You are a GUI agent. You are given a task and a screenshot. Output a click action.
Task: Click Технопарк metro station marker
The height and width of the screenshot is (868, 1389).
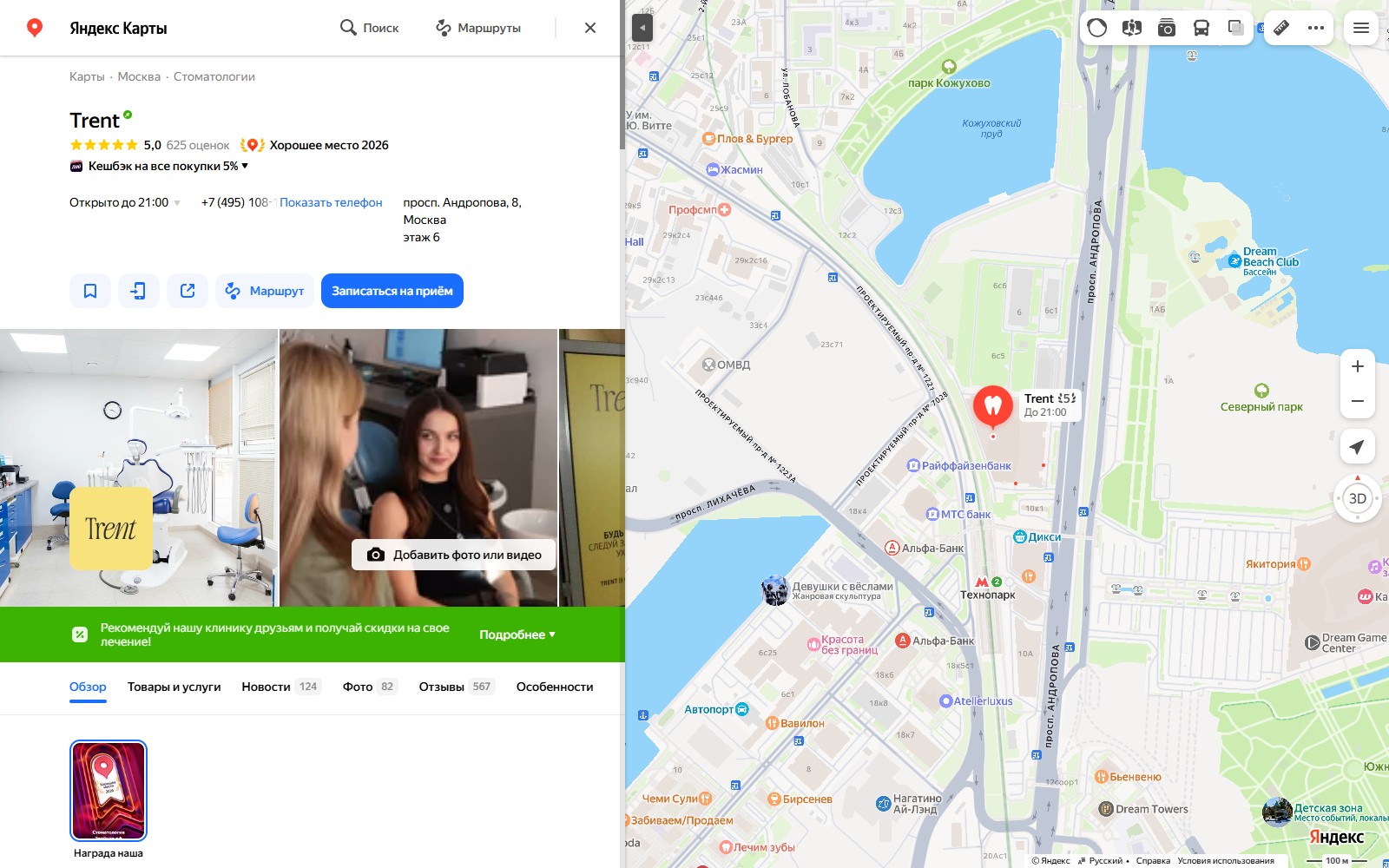pos(988,588)
